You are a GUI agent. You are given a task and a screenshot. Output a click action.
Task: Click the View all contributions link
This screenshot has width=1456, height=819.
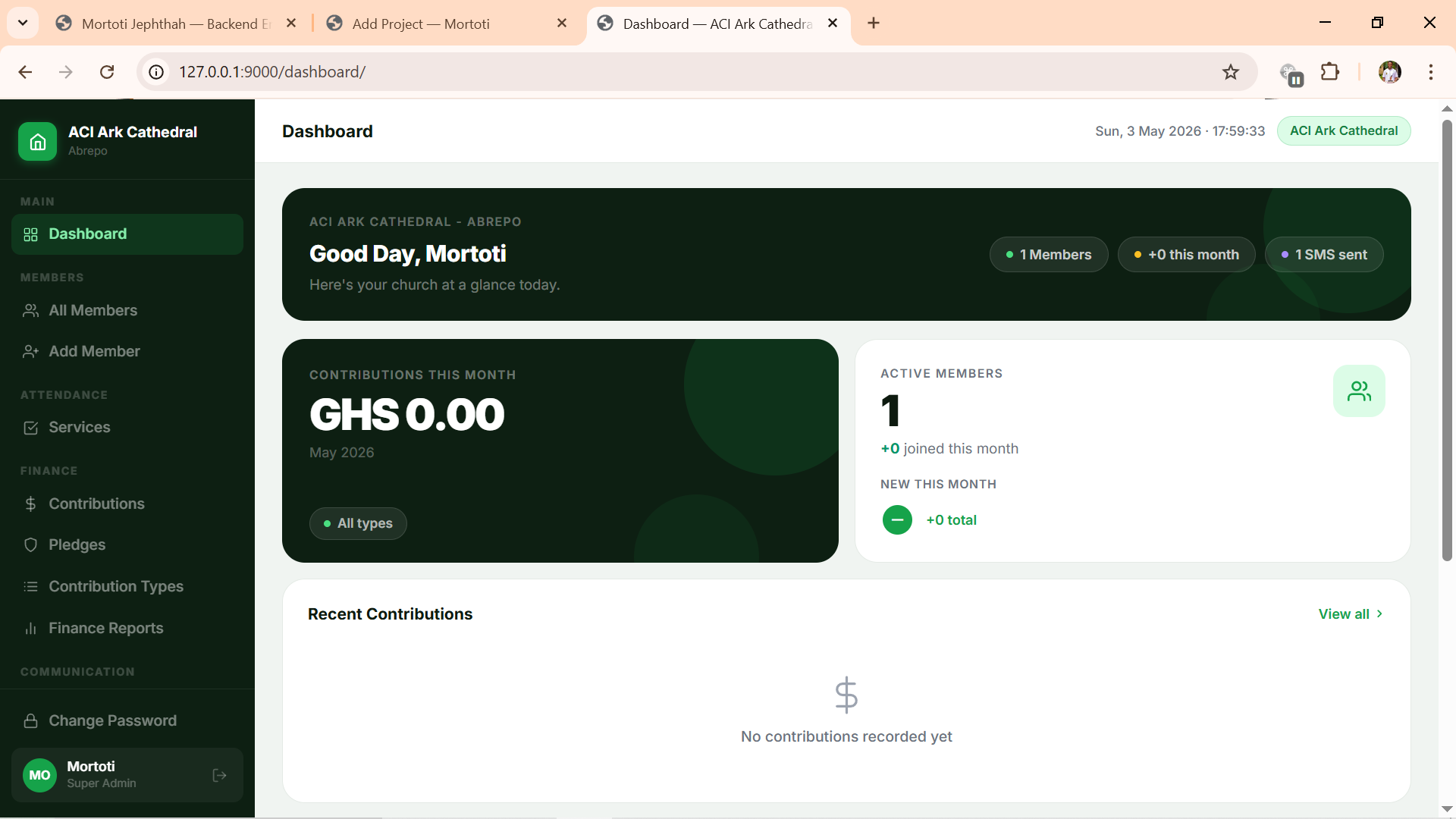1351,614
